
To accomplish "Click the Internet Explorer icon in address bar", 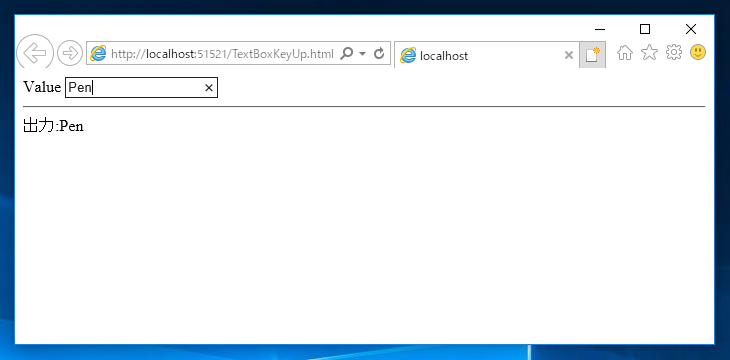I will [98, 54].
